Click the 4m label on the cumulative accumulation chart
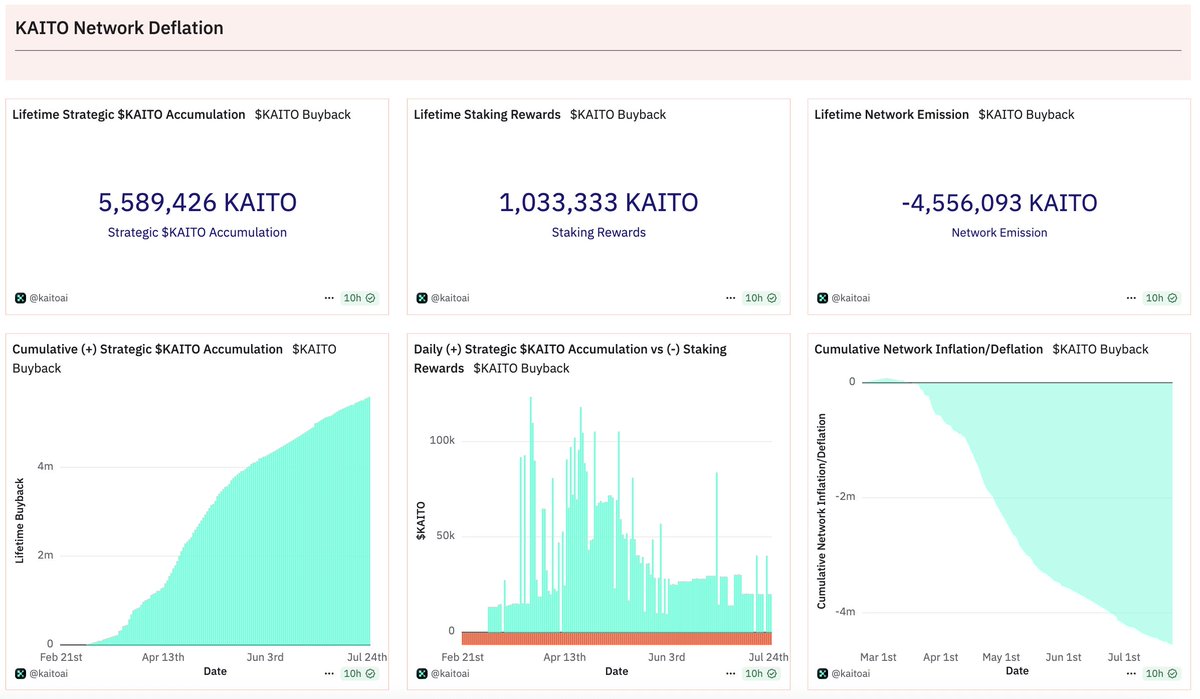Viewport: 1200px width, 699px height. [46, 466]
